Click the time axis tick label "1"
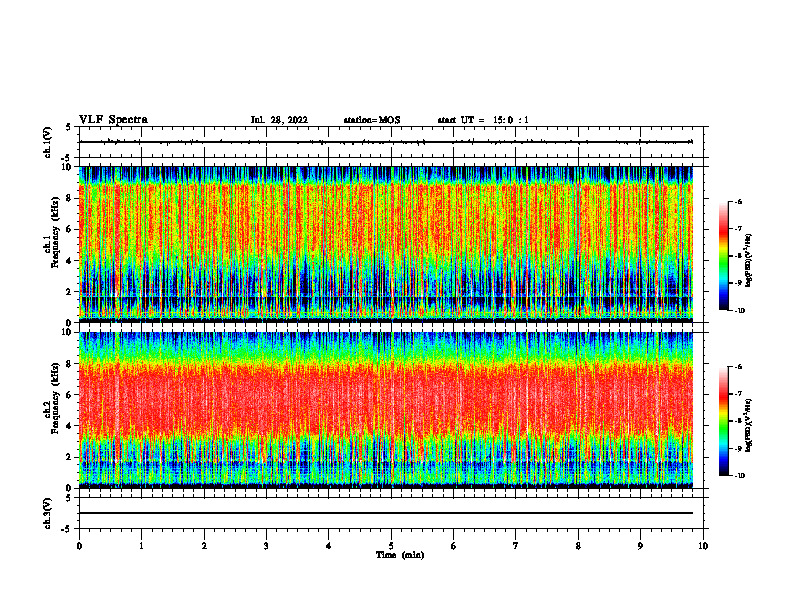792x612 pixels. 141,546
